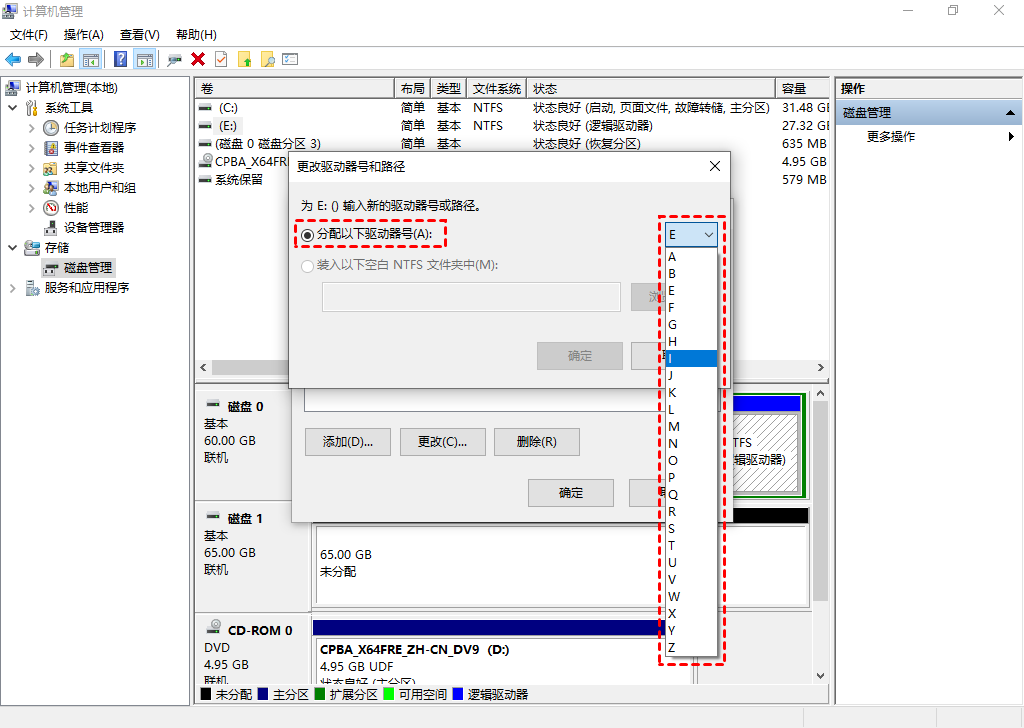Toggle the console tree pane icon

92,58
